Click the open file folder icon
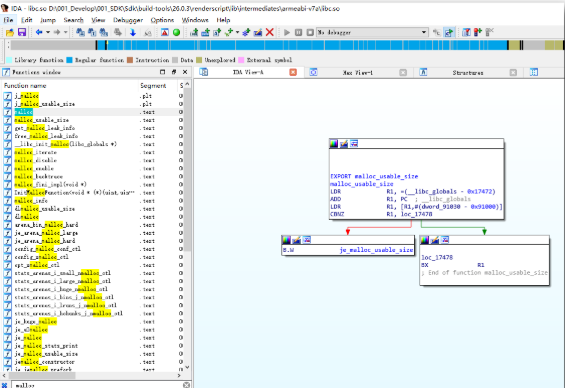The height and width of the screenshot is (388, 565). pos(10,32)
